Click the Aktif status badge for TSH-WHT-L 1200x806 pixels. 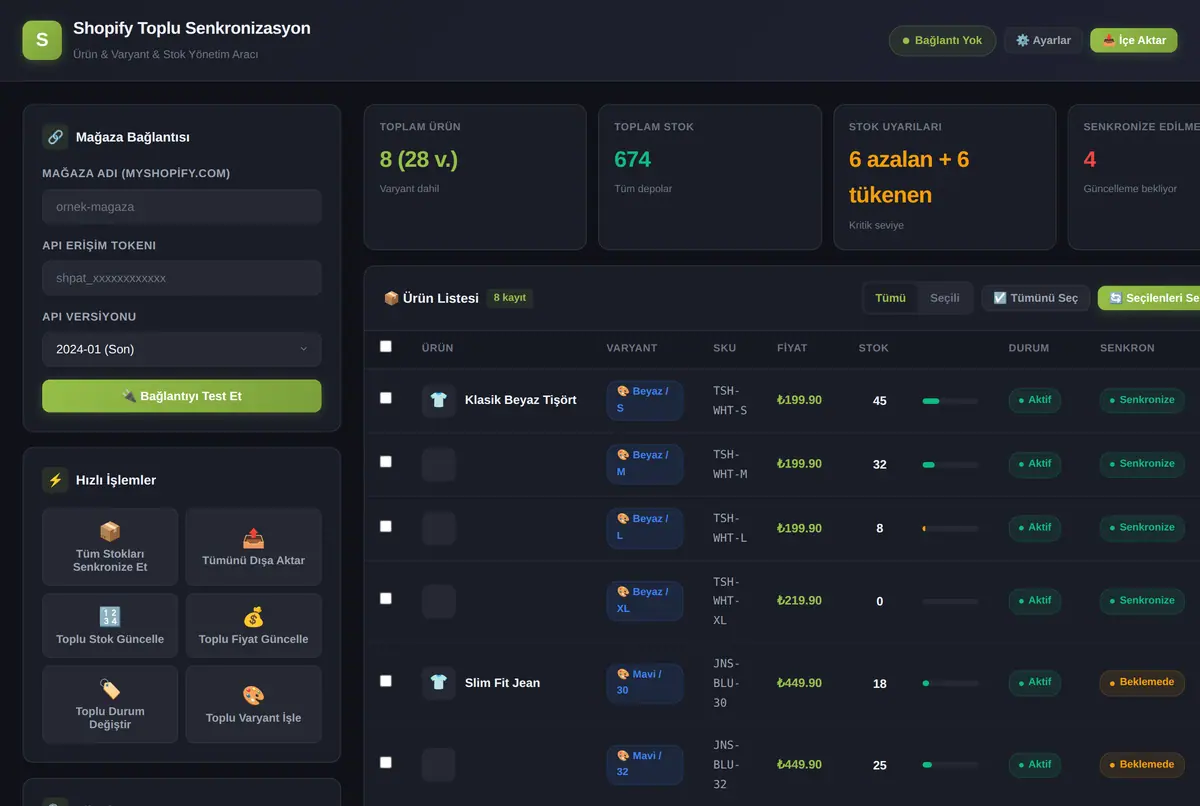(x=1035, y=528)
